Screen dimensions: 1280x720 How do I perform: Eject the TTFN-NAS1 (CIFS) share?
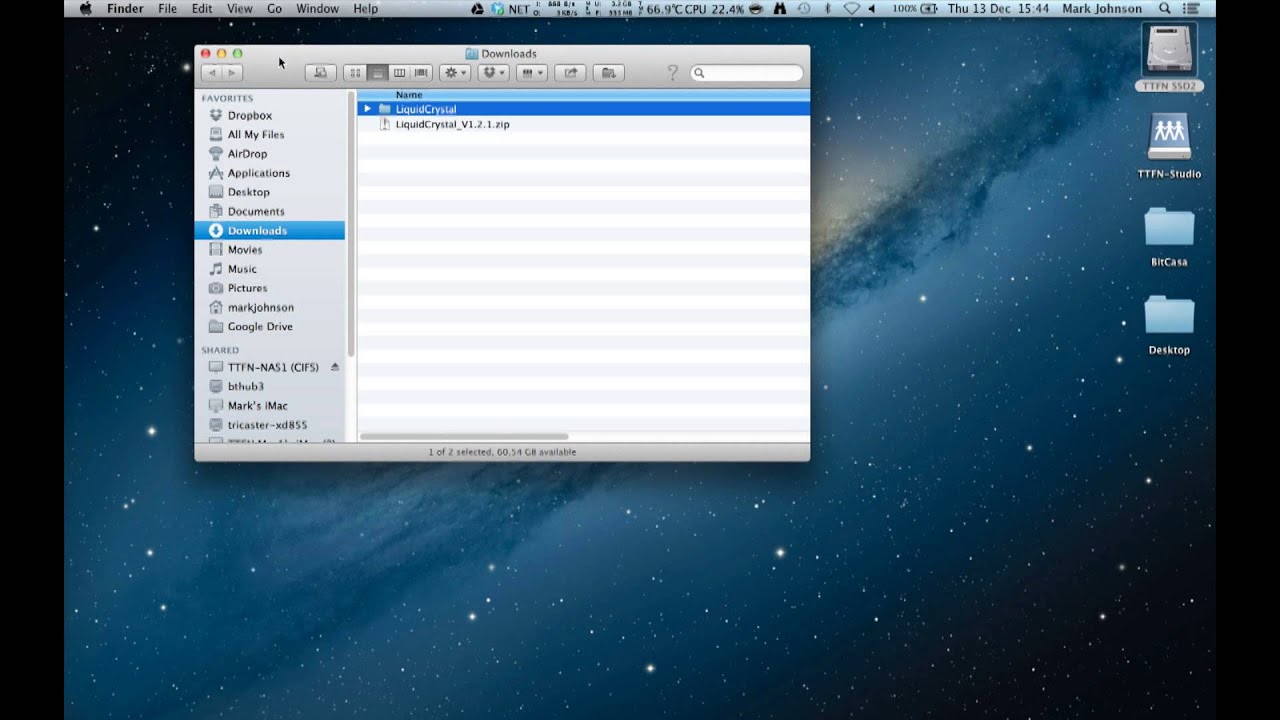(335, 367)
